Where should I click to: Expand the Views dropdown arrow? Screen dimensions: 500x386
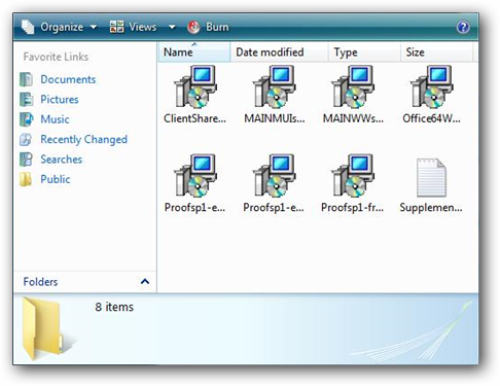pos(172,27)
